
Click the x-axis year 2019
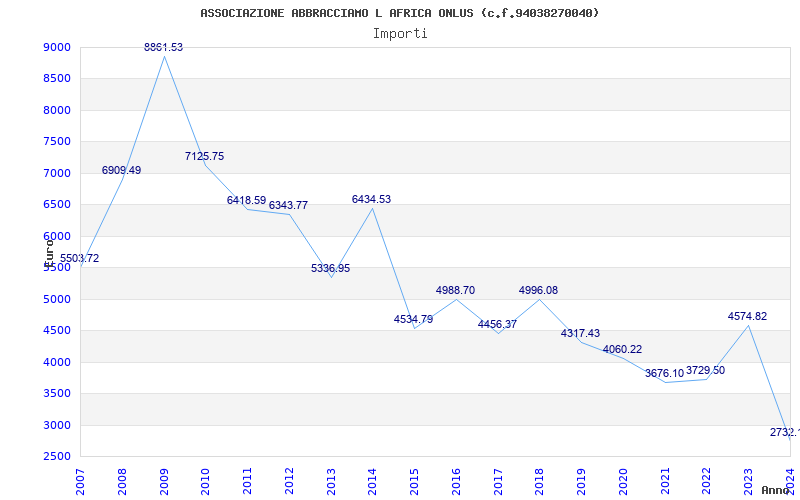click(x=582, y=482)
